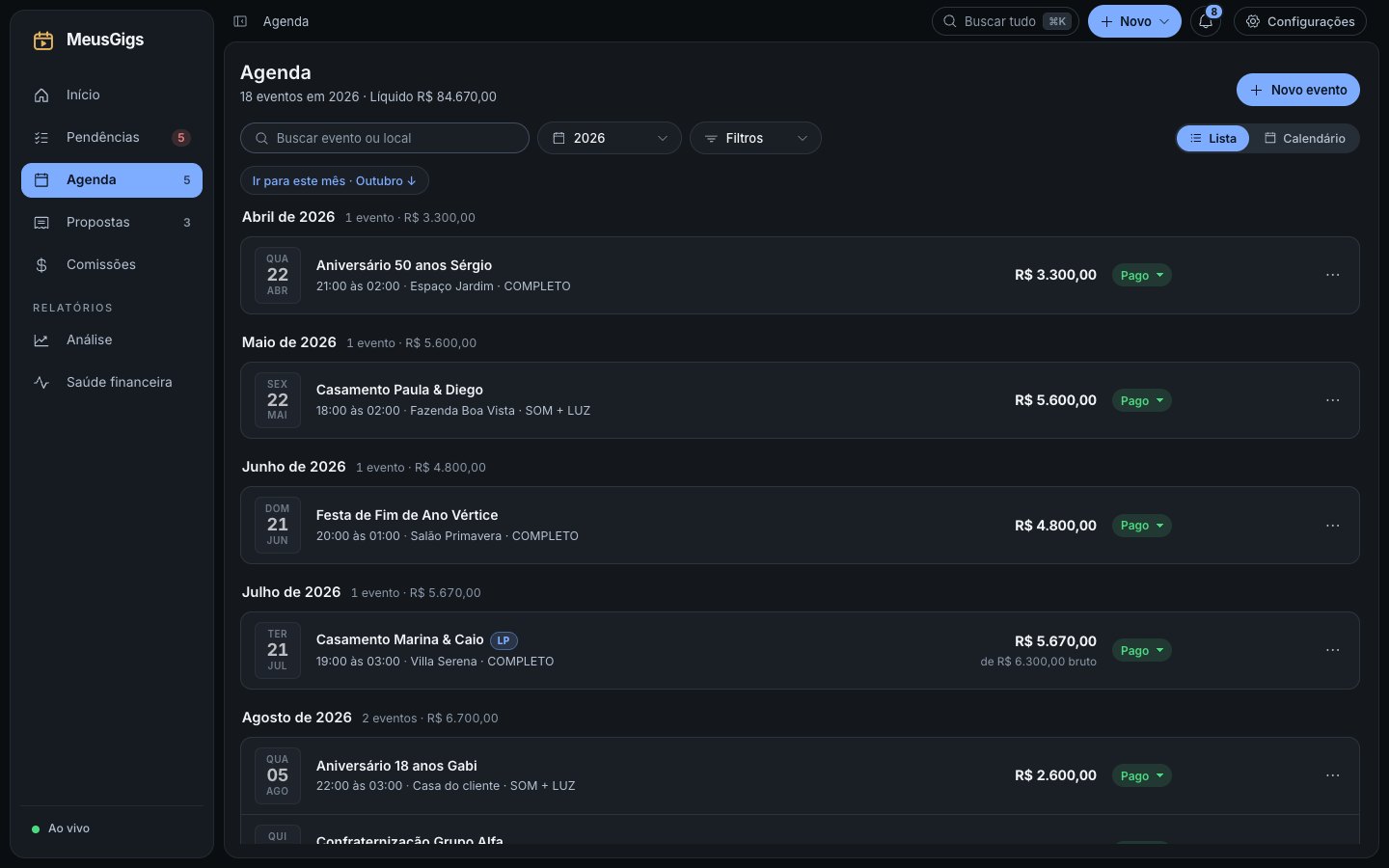Jump to this month Outubro
Image resolution: width=1389 pixels, height=868 pixels.
coord(335,180)
